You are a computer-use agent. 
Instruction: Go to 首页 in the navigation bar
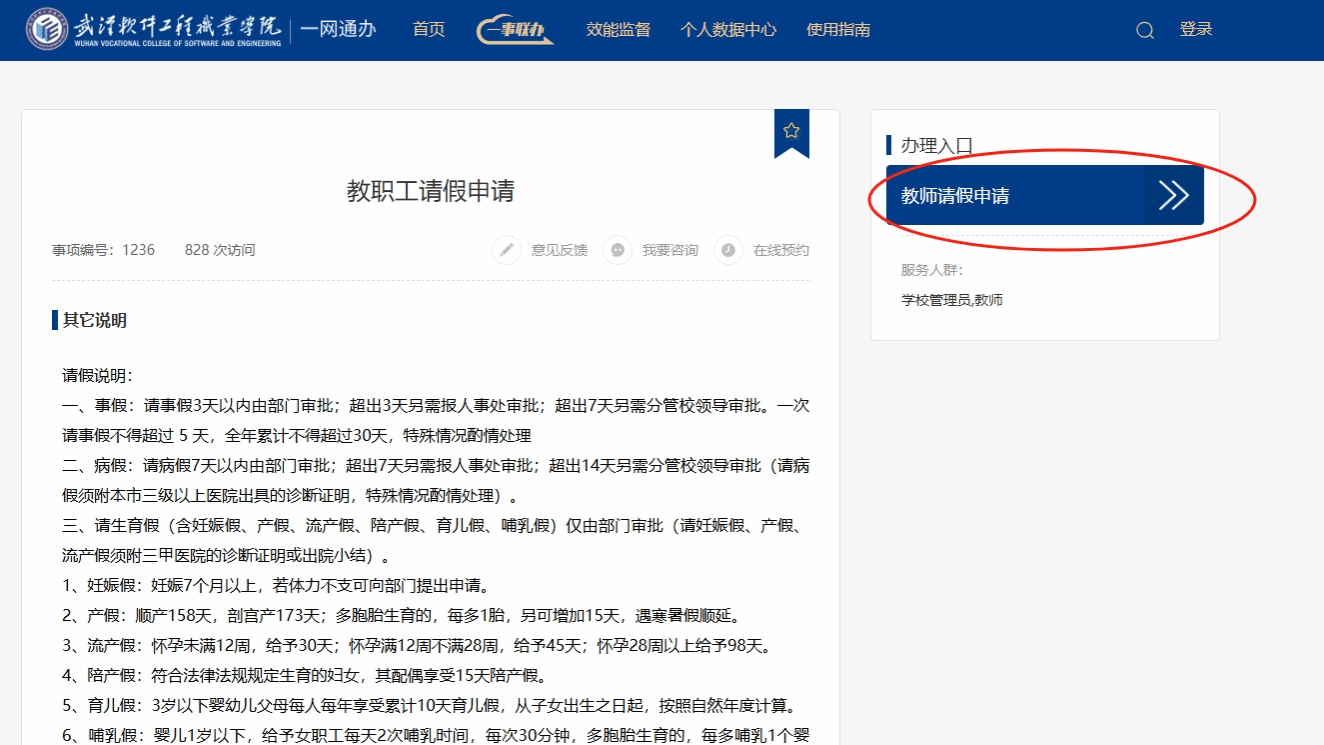(x=428, y=30)
